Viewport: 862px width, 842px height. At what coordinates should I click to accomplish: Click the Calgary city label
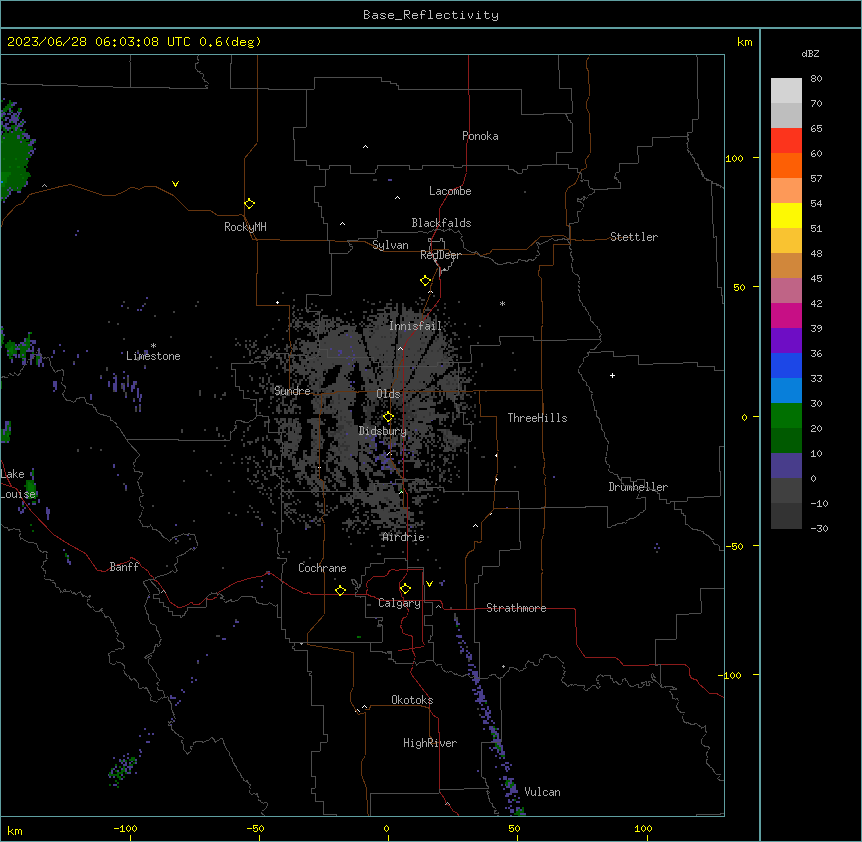(399, 603)
